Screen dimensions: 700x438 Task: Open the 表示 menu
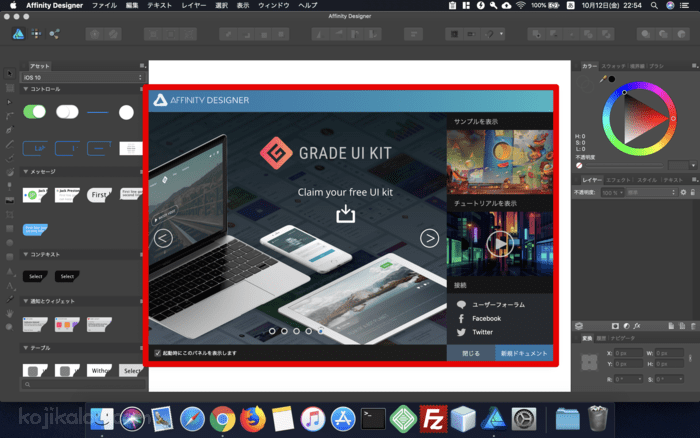tap(243, 5)
